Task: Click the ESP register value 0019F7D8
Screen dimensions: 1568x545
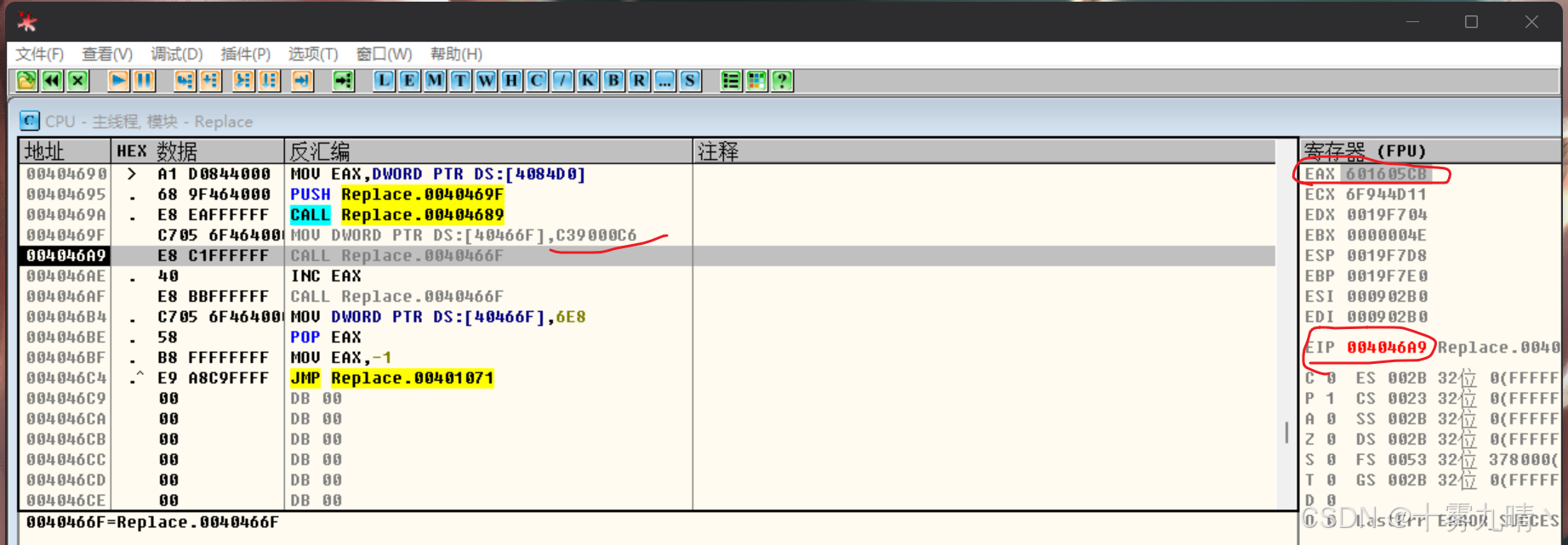Action: 1387,255
